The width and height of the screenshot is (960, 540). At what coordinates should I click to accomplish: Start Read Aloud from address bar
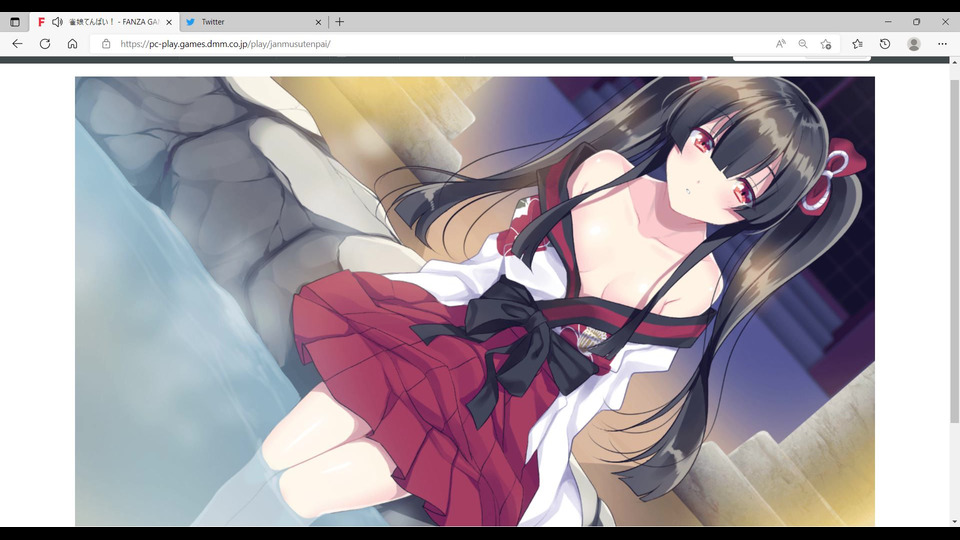pos(781,44)
